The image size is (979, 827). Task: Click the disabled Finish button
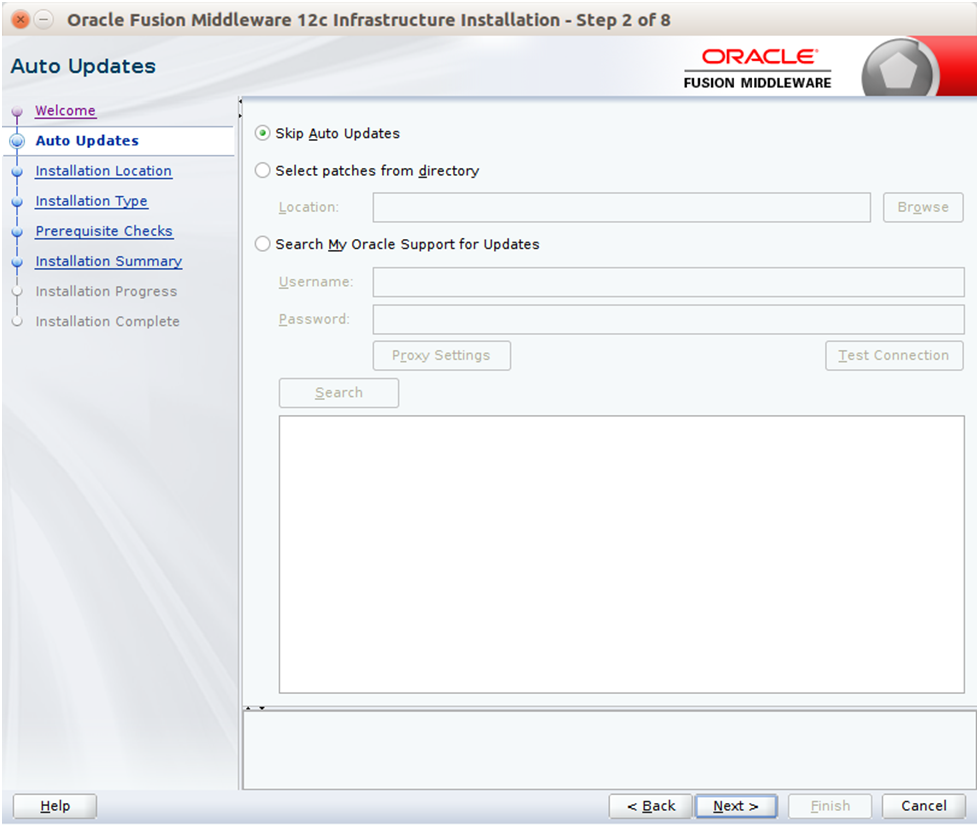coord(830,806)
